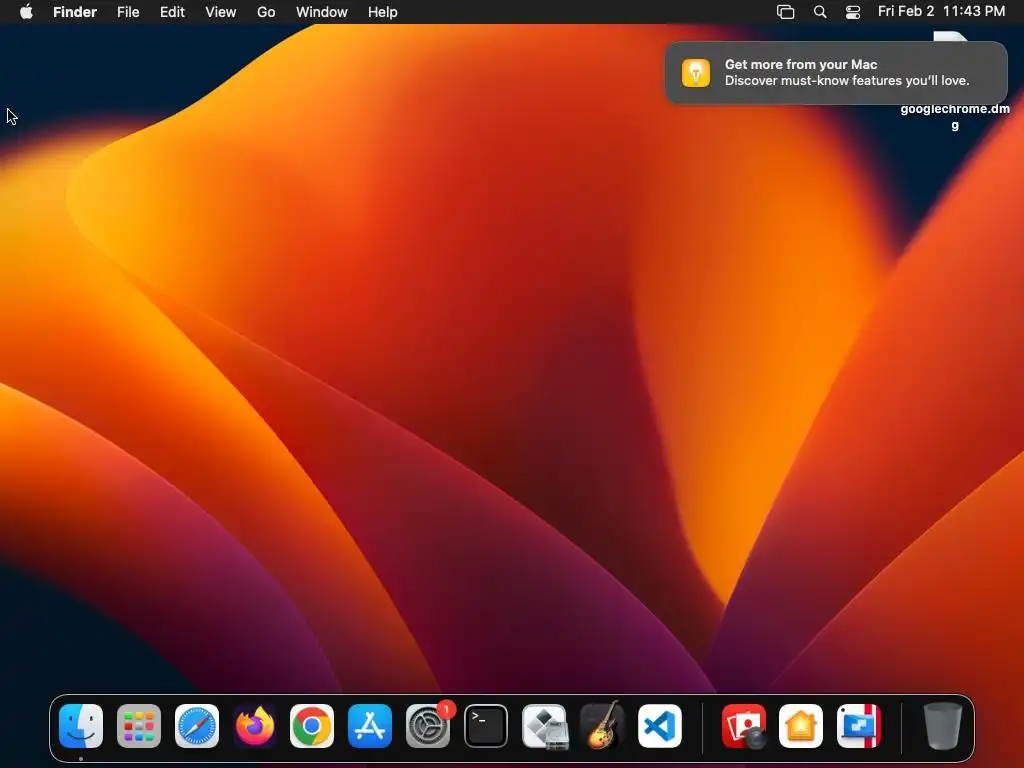The width and height of the screenshot is (1024, 768).
Task: Open the Apple menu
Action: (x=26, y=12)
